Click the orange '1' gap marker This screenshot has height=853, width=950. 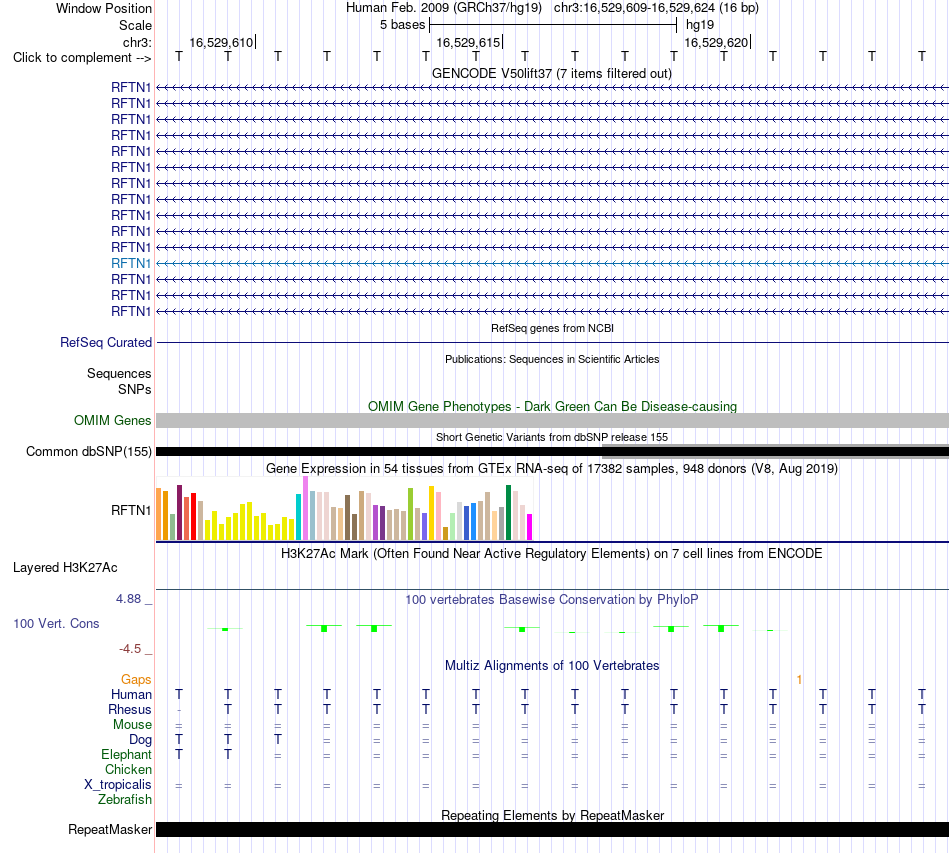point(799,680)
